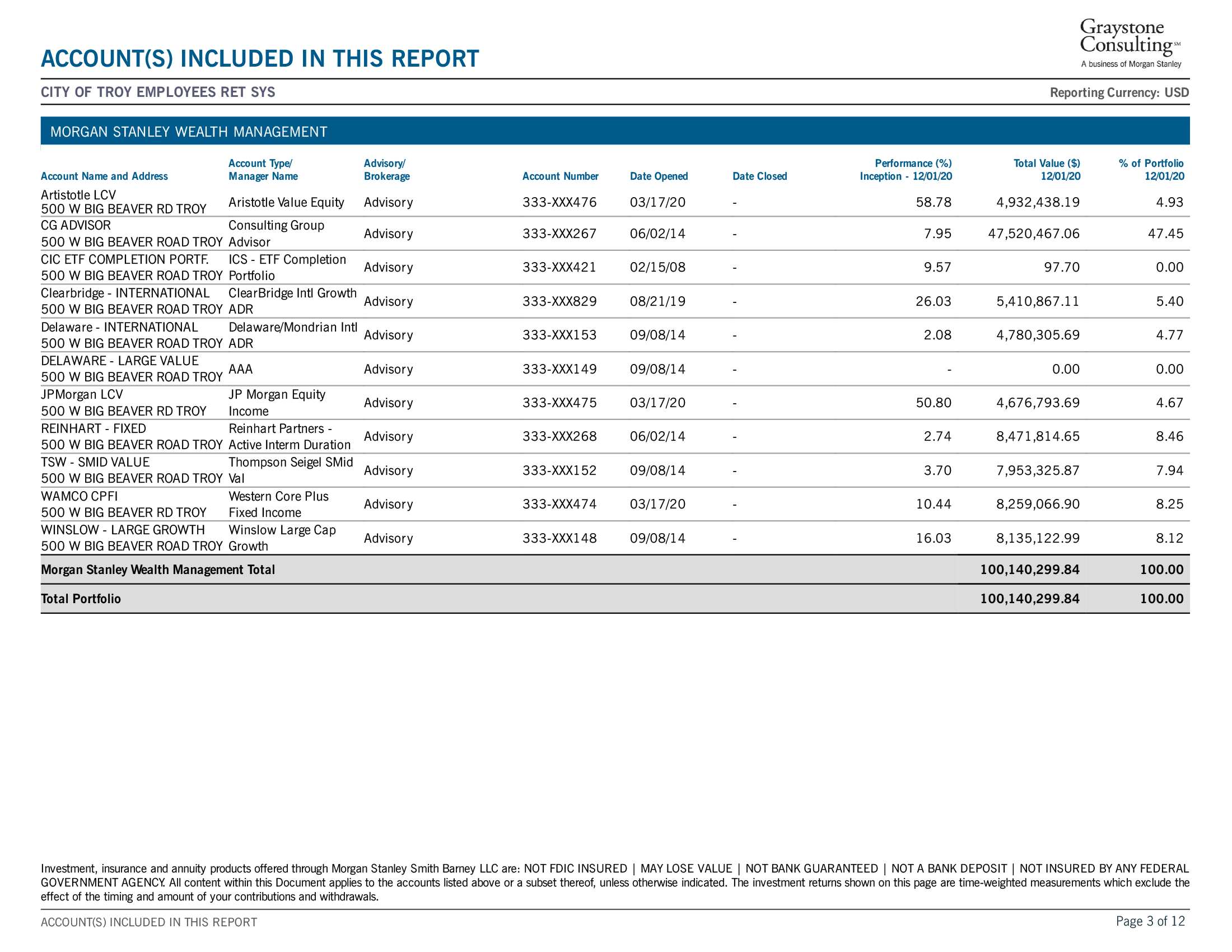Select account number 333-XXX829

[x=559, y=301]
